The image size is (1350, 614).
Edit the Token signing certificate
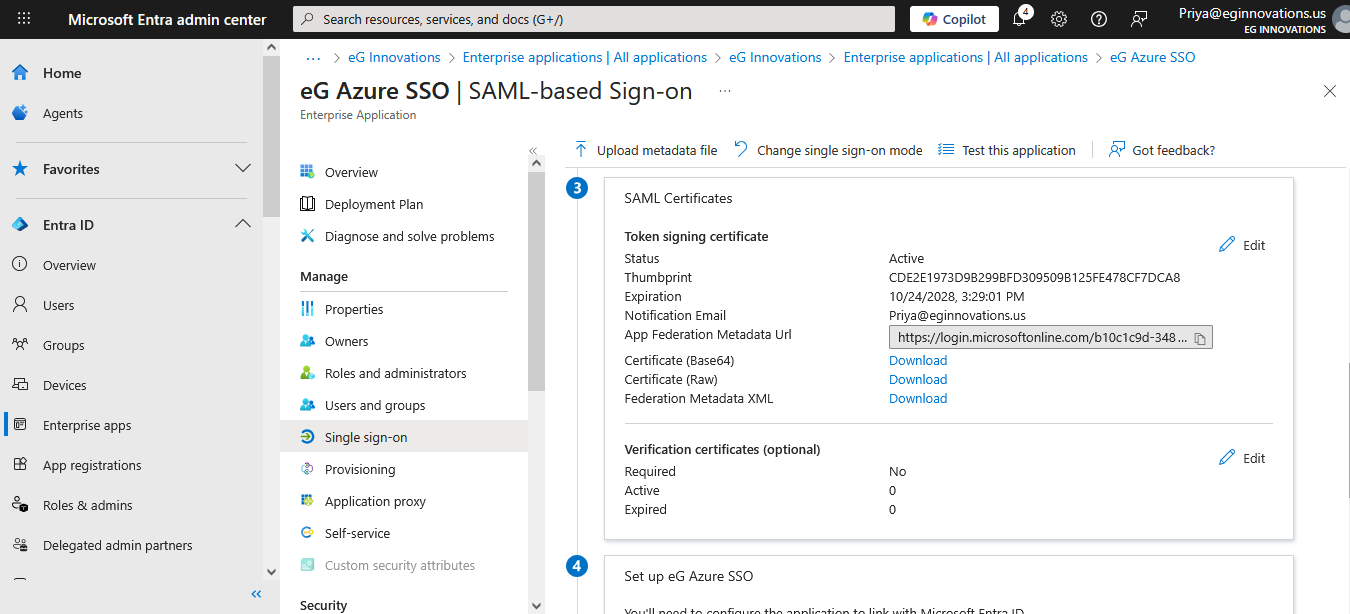point(1242,245)
